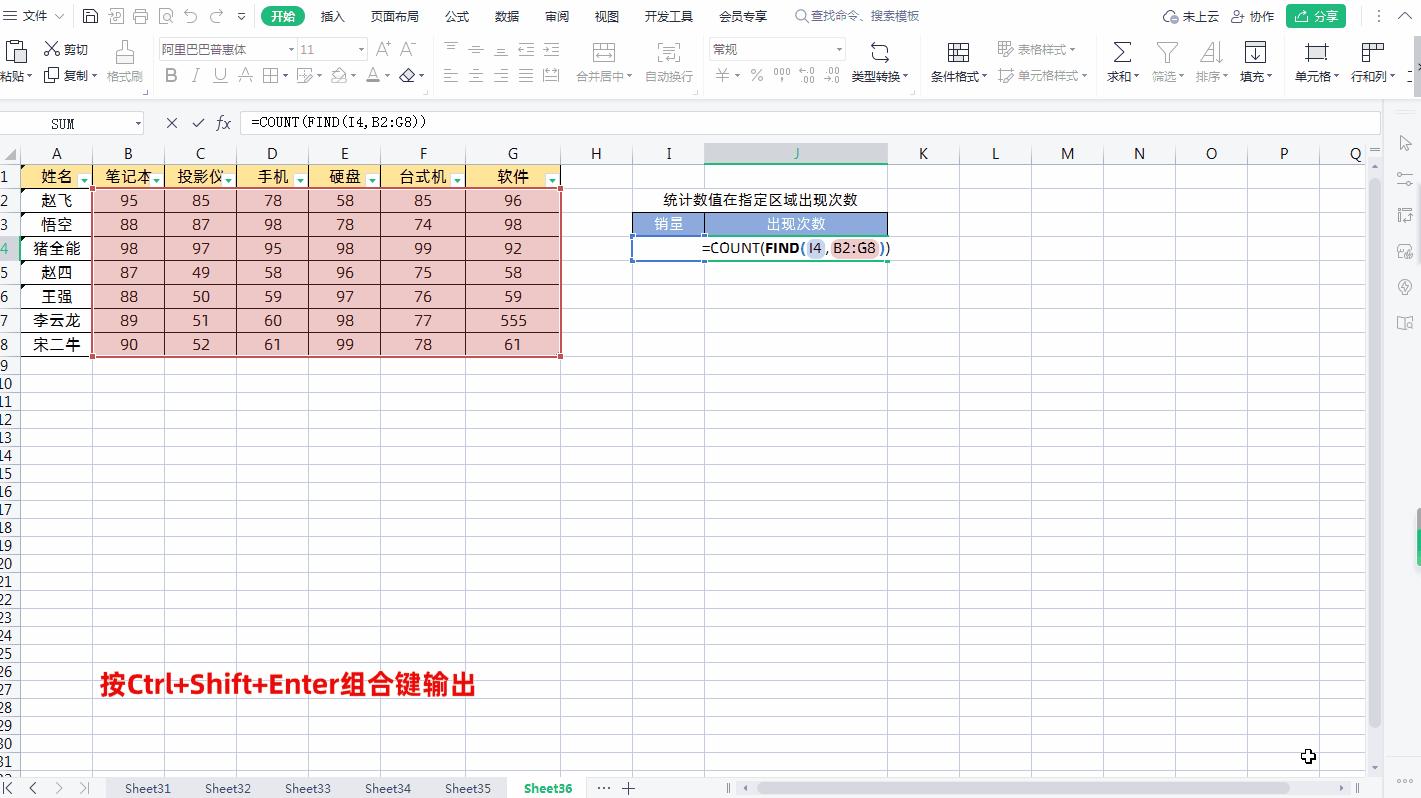Click the 分享 share button
This screenshot has width=1421, height=798.
click(x=1315, y=15)
